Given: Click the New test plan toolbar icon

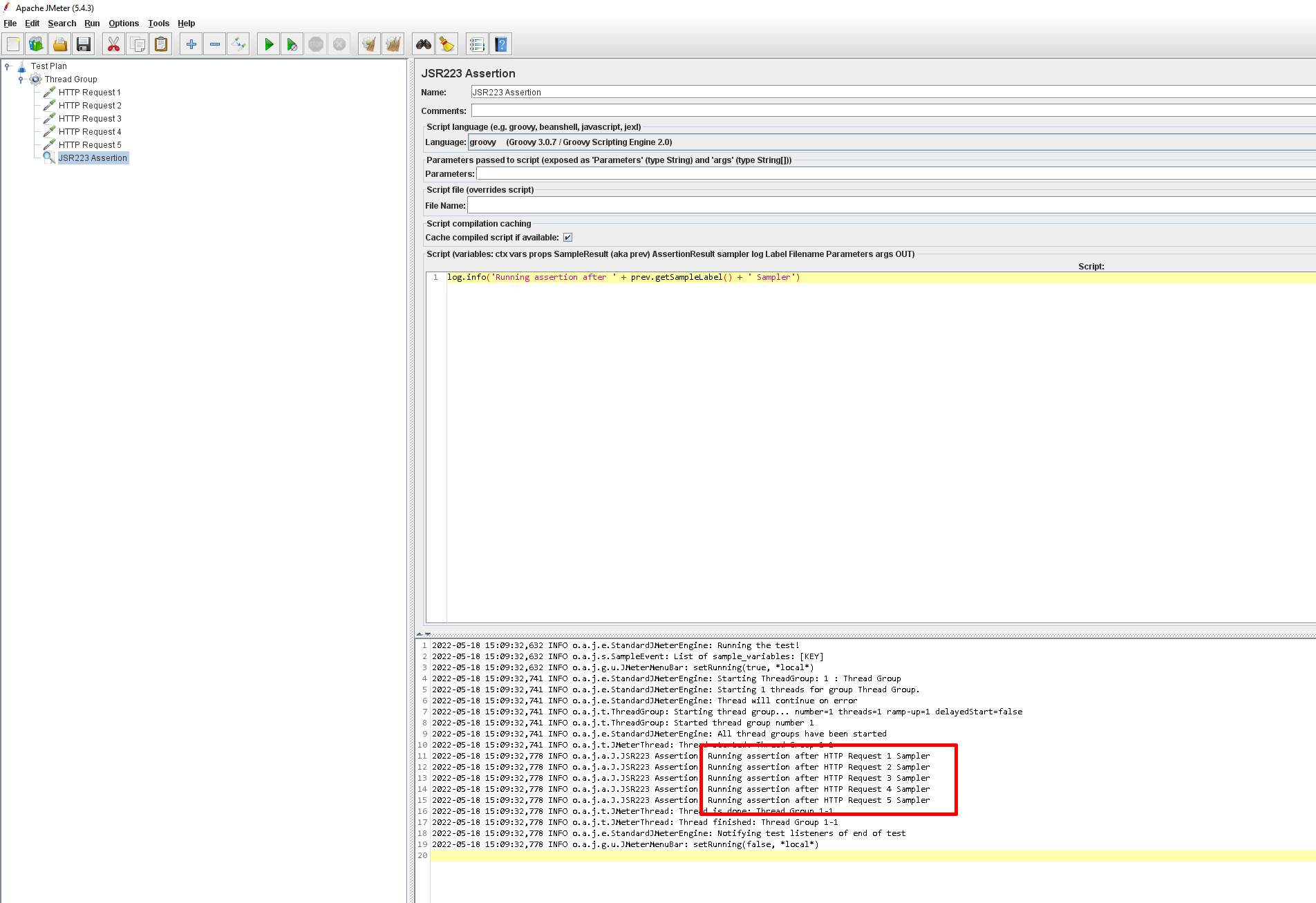Looking at the screenshot, I should (x=13, y=44).
